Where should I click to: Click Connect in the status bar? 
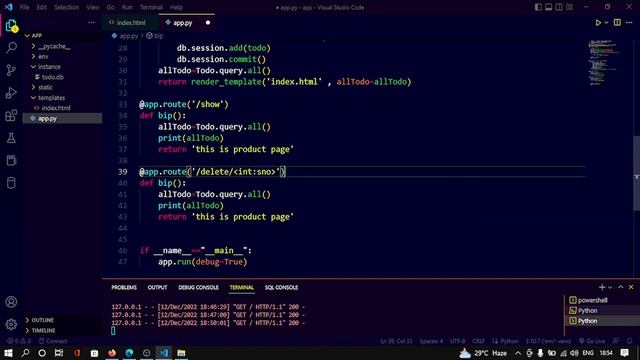click(53, 341)
